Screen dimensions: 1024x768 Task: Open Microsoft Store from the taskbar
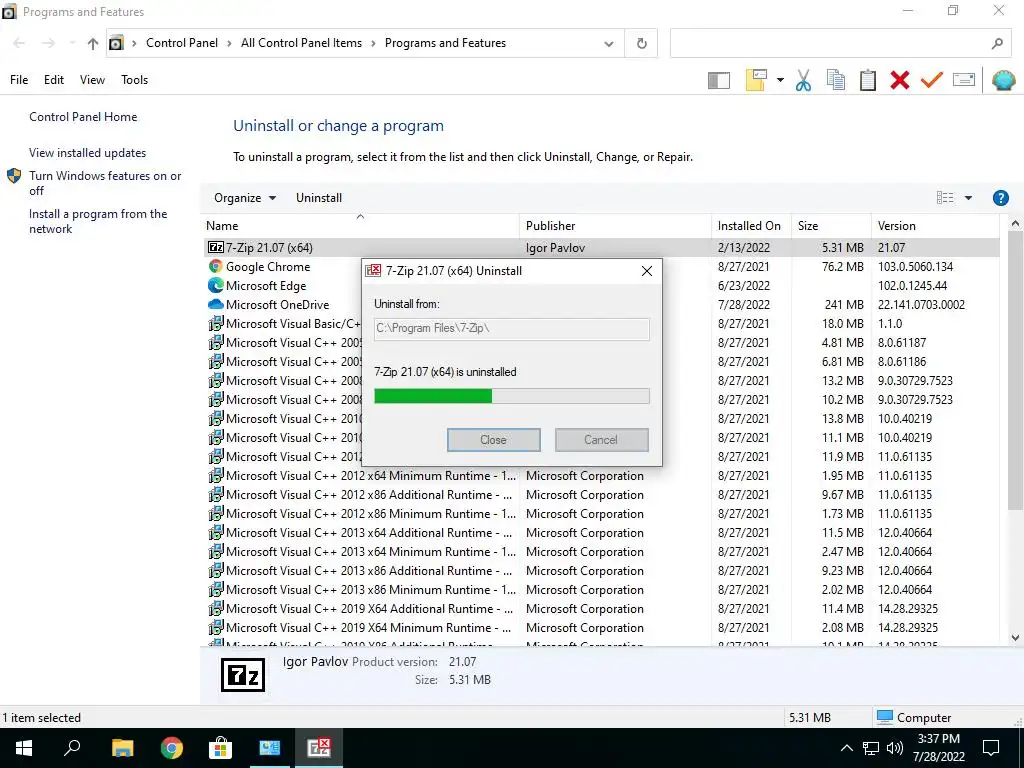[x=220, y=748]
